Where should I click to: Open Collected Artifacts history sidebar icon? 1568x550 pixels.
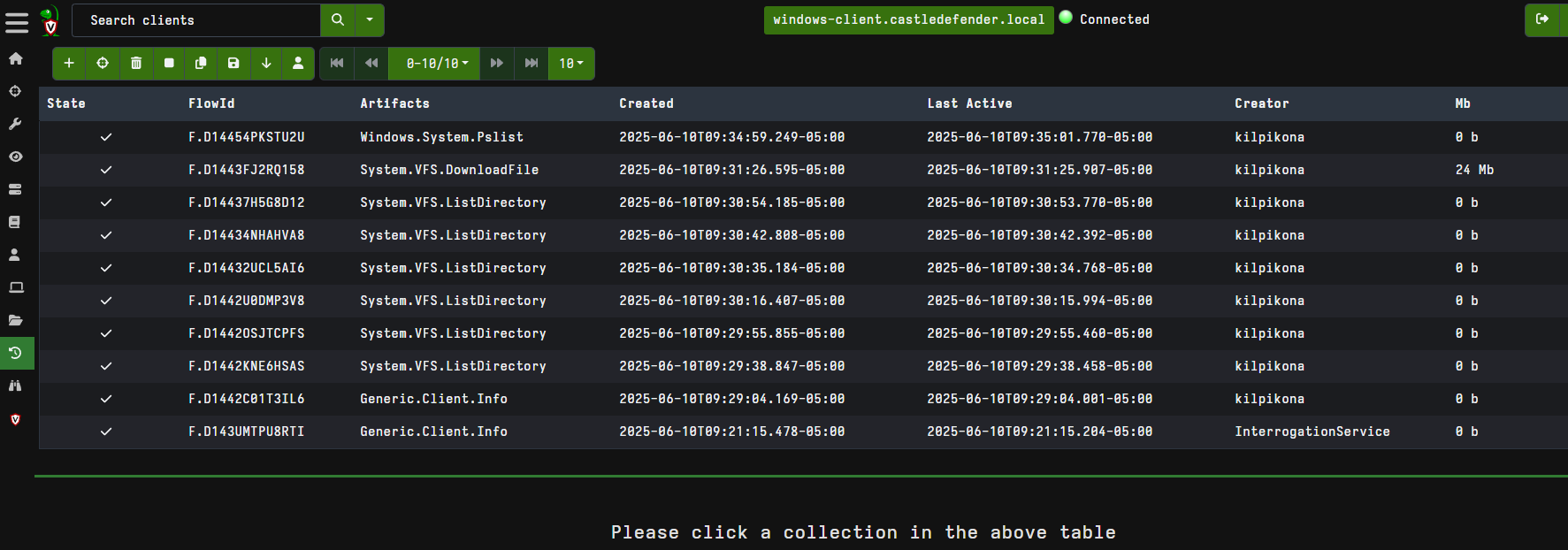pos(16,353)
